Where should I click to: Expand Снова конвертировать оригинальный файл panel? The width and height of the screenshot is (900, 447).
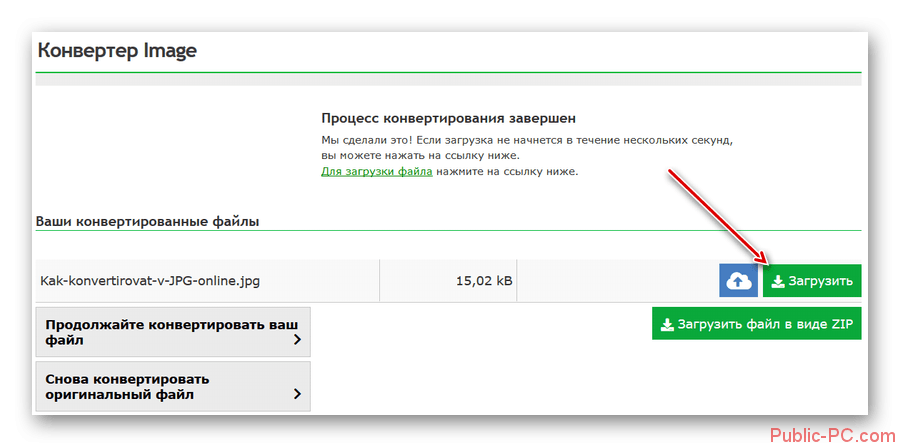point(172,387)
